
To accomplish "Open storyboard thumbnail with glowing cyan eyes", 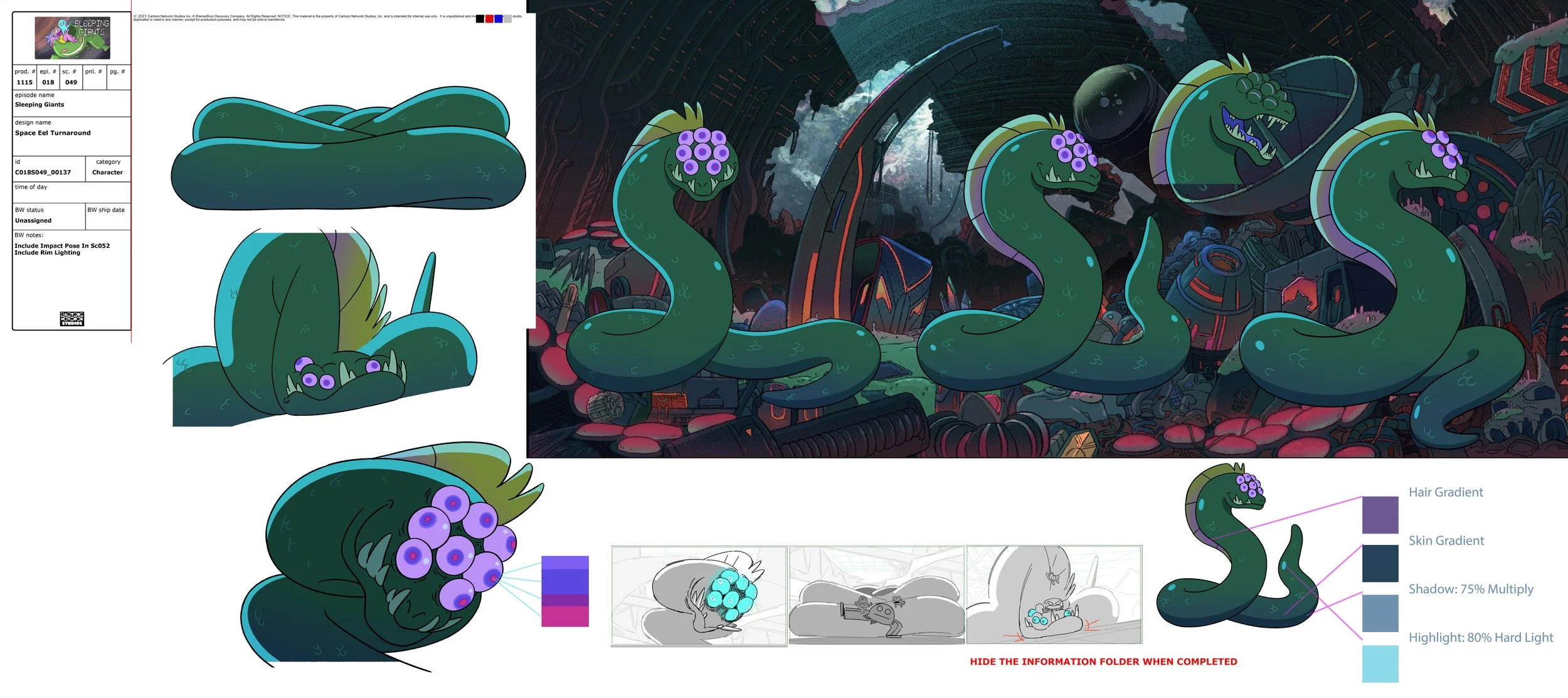I will point(699,595).
